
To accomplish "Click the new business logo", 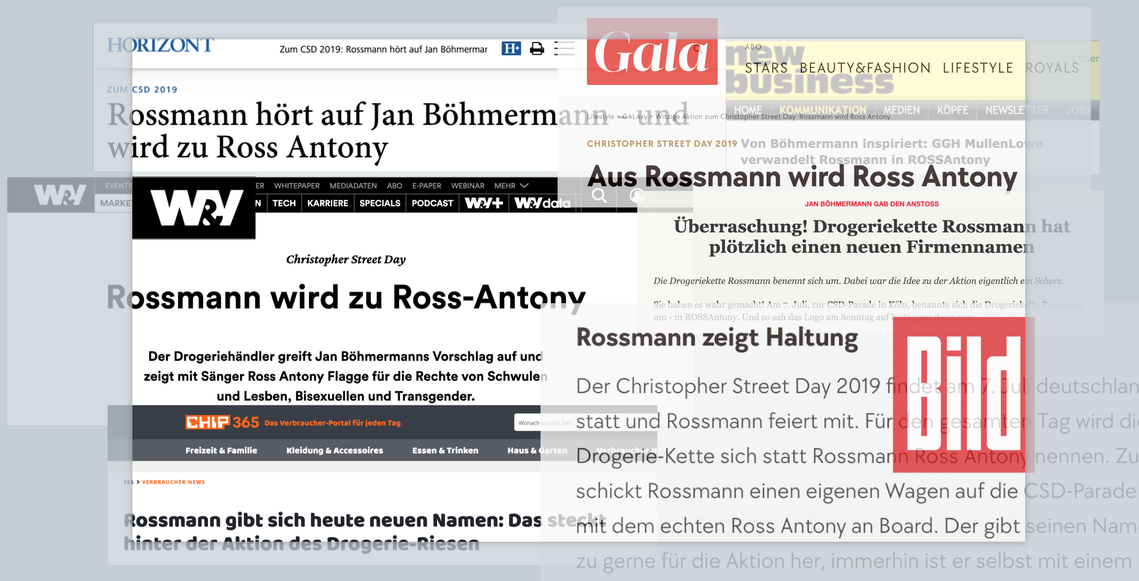I will (810, 70).
